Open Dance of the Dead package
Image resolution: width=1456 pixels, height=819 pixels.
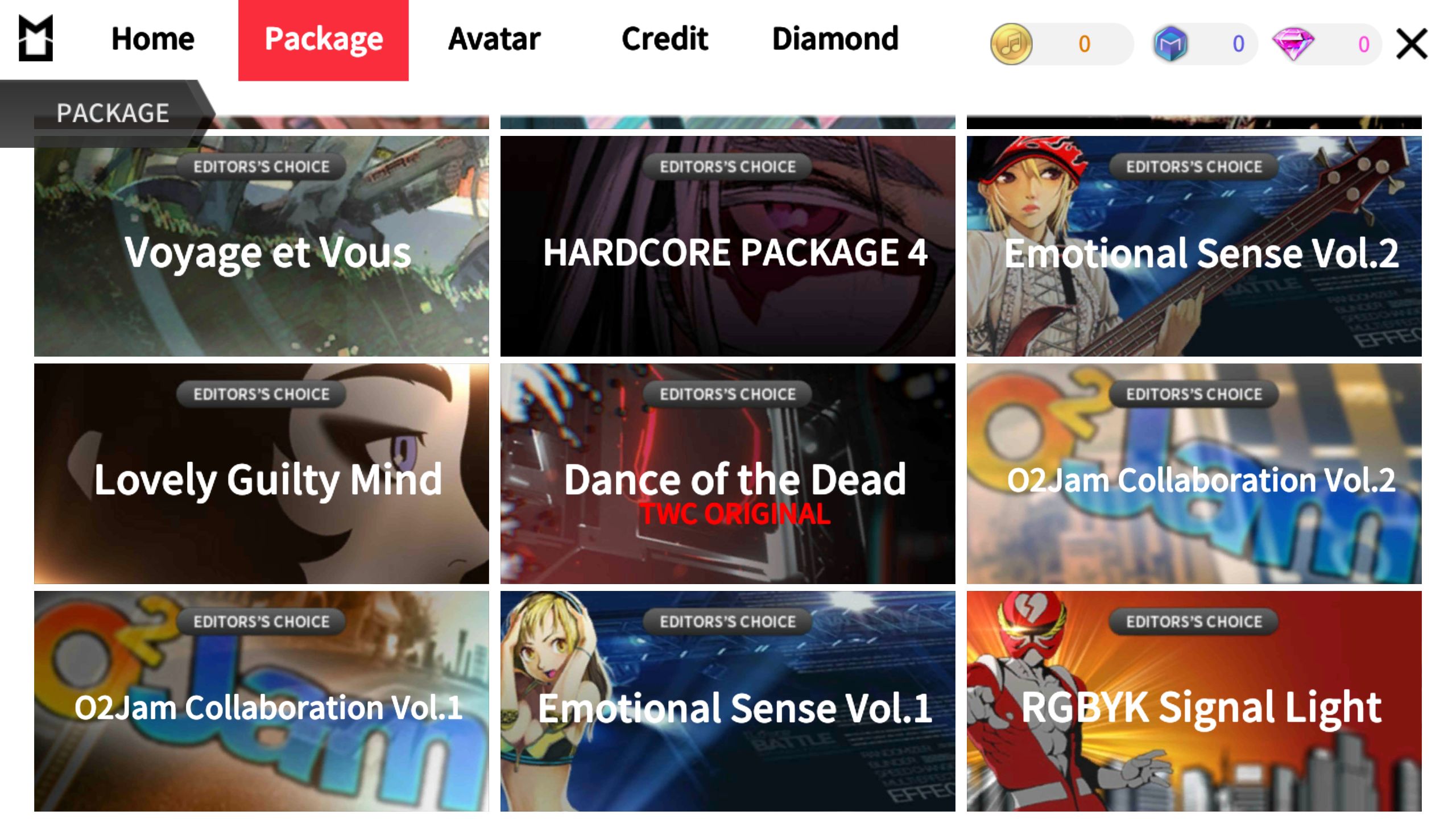(x=728, y=474)
